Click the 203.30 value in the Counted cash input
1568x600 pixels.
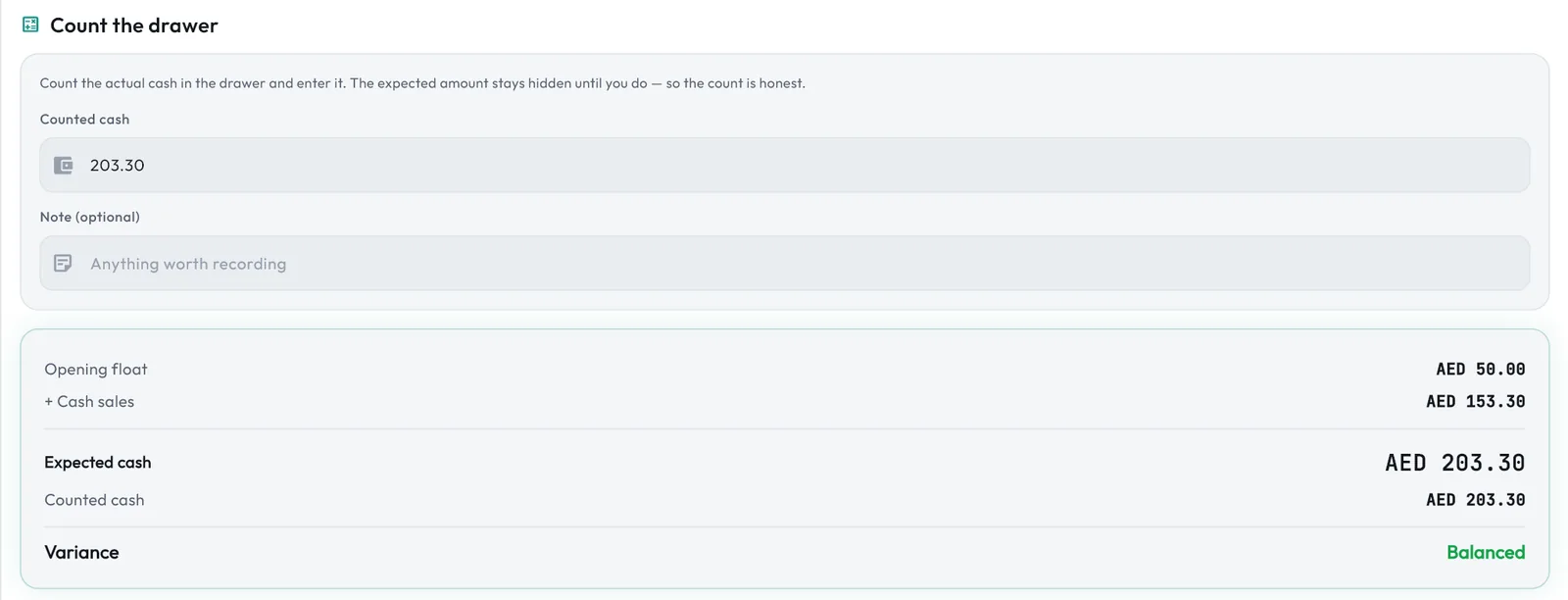118,165
